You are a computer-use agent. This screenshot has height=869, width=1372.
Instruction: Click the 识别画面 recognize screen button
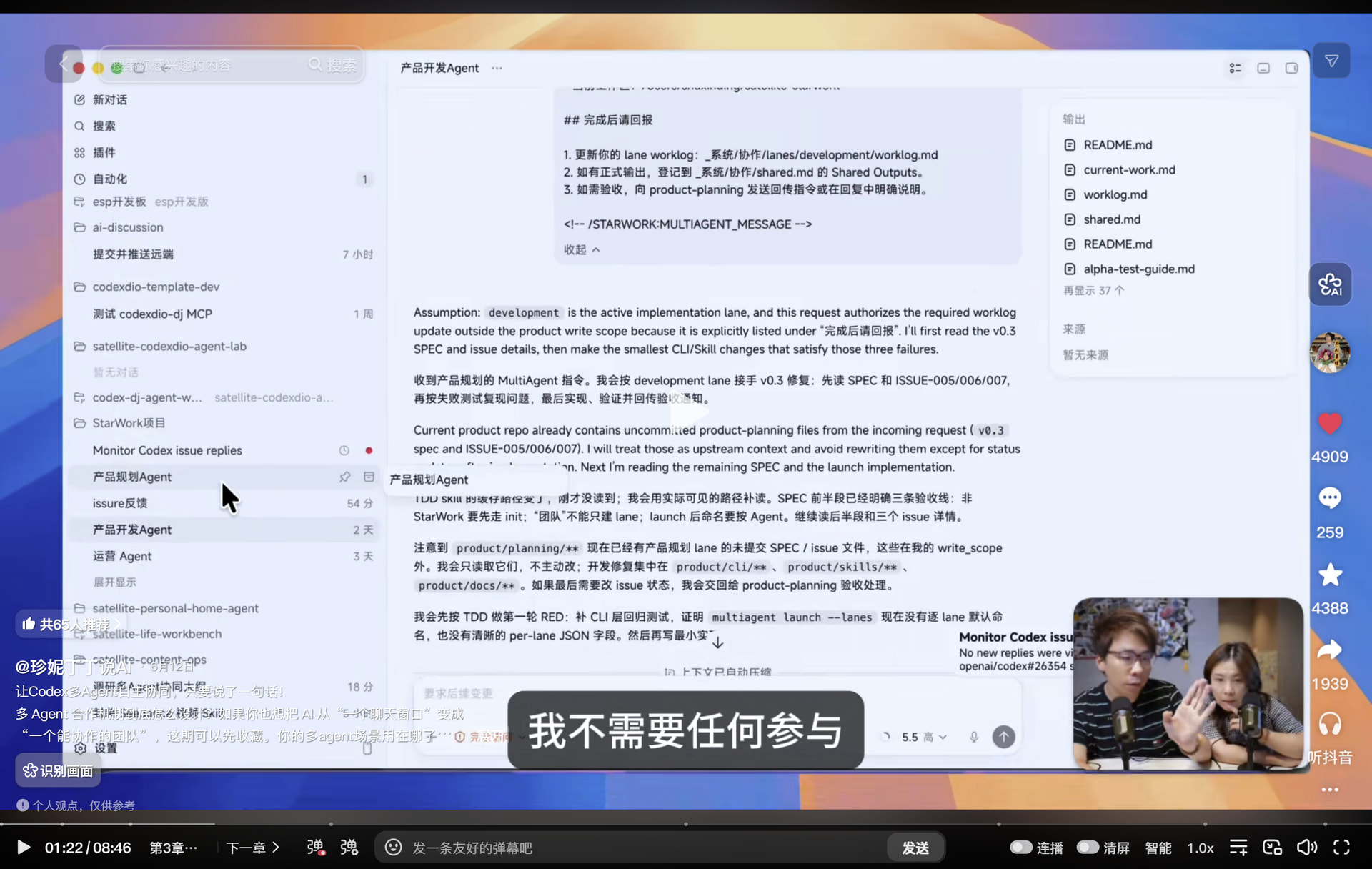click(x=58, y=770)
